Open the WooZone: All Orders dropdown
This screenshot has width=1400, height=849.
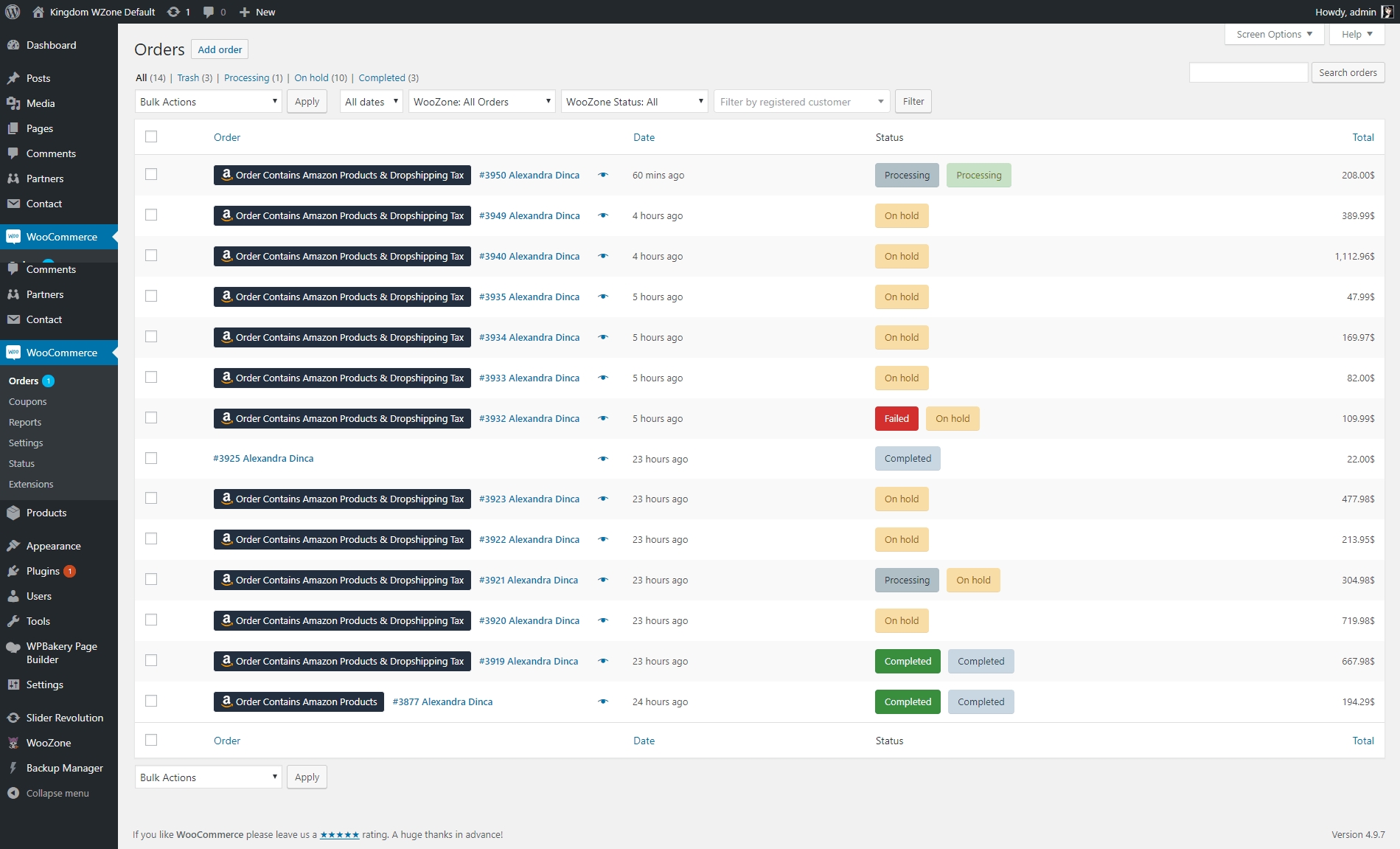click(482, 102)
